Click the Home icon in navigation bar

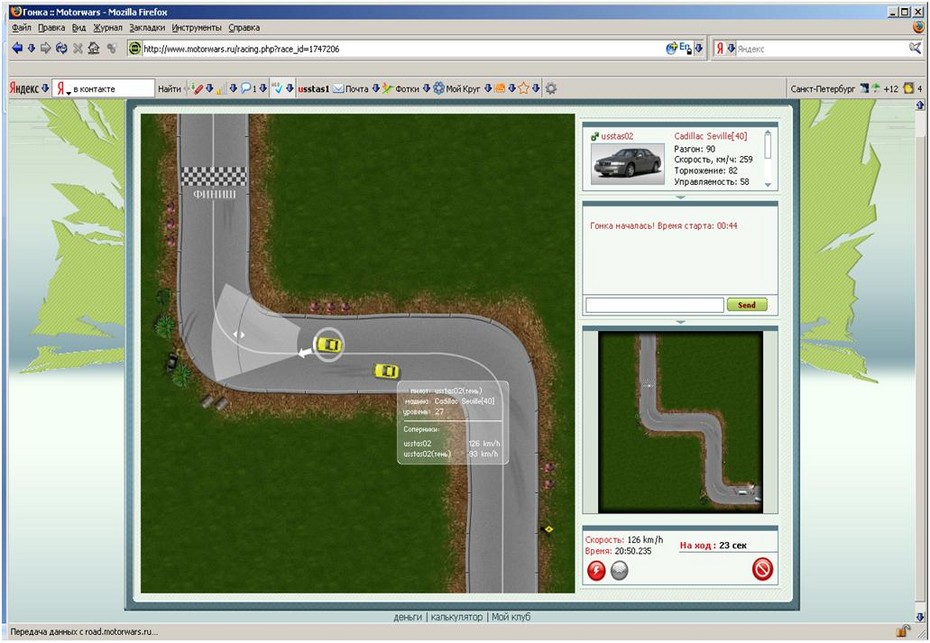[x=93, y=48]
